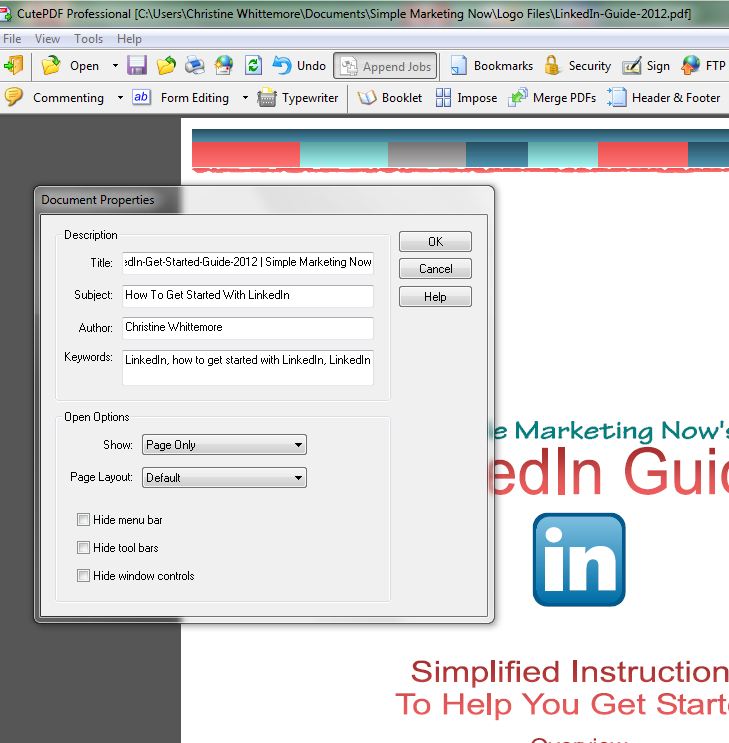Click the Impose grid icon

[x=443, y=98]
